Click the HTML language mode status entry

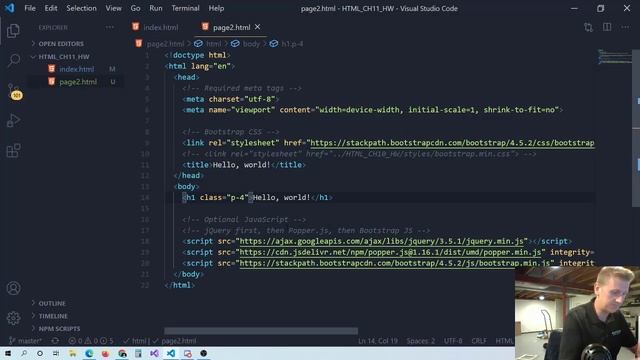(504, 340)
